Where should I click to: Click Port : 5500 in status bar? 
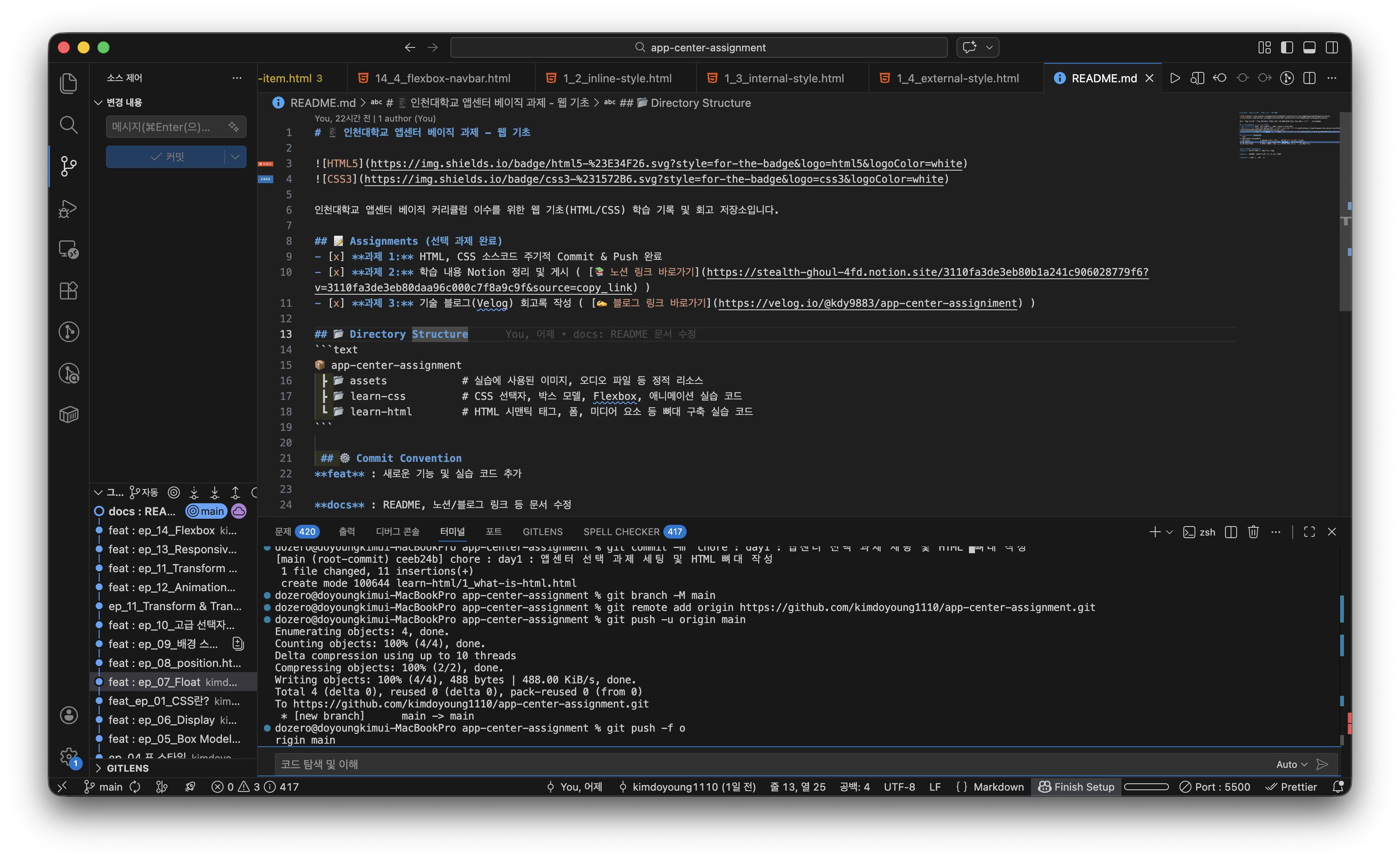click(x=1215, y=787)
